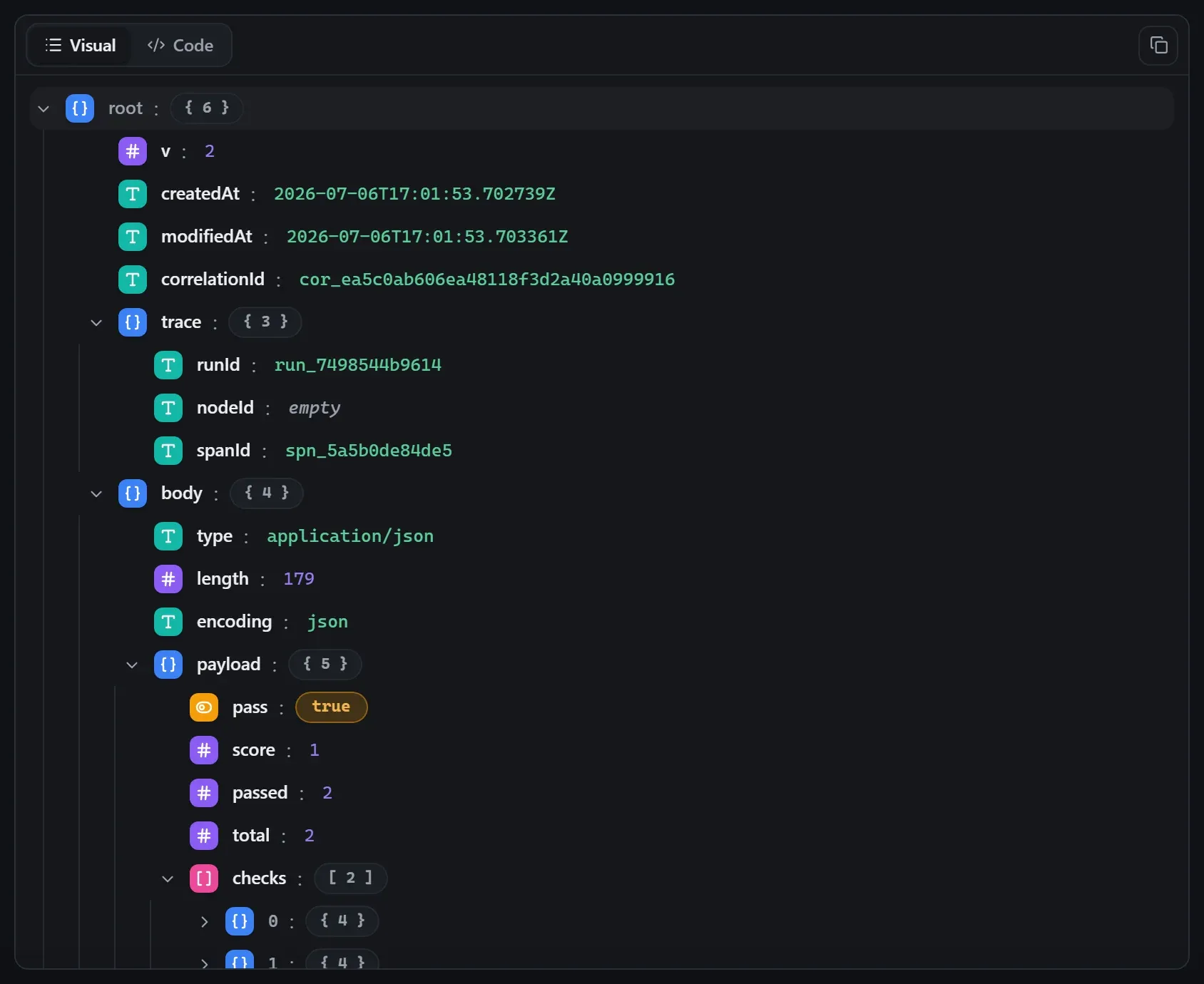The width and height of the screenshot is (1204, 984).
Task: Expand checks item 0 chevron
Action: (x=204, y=921)
